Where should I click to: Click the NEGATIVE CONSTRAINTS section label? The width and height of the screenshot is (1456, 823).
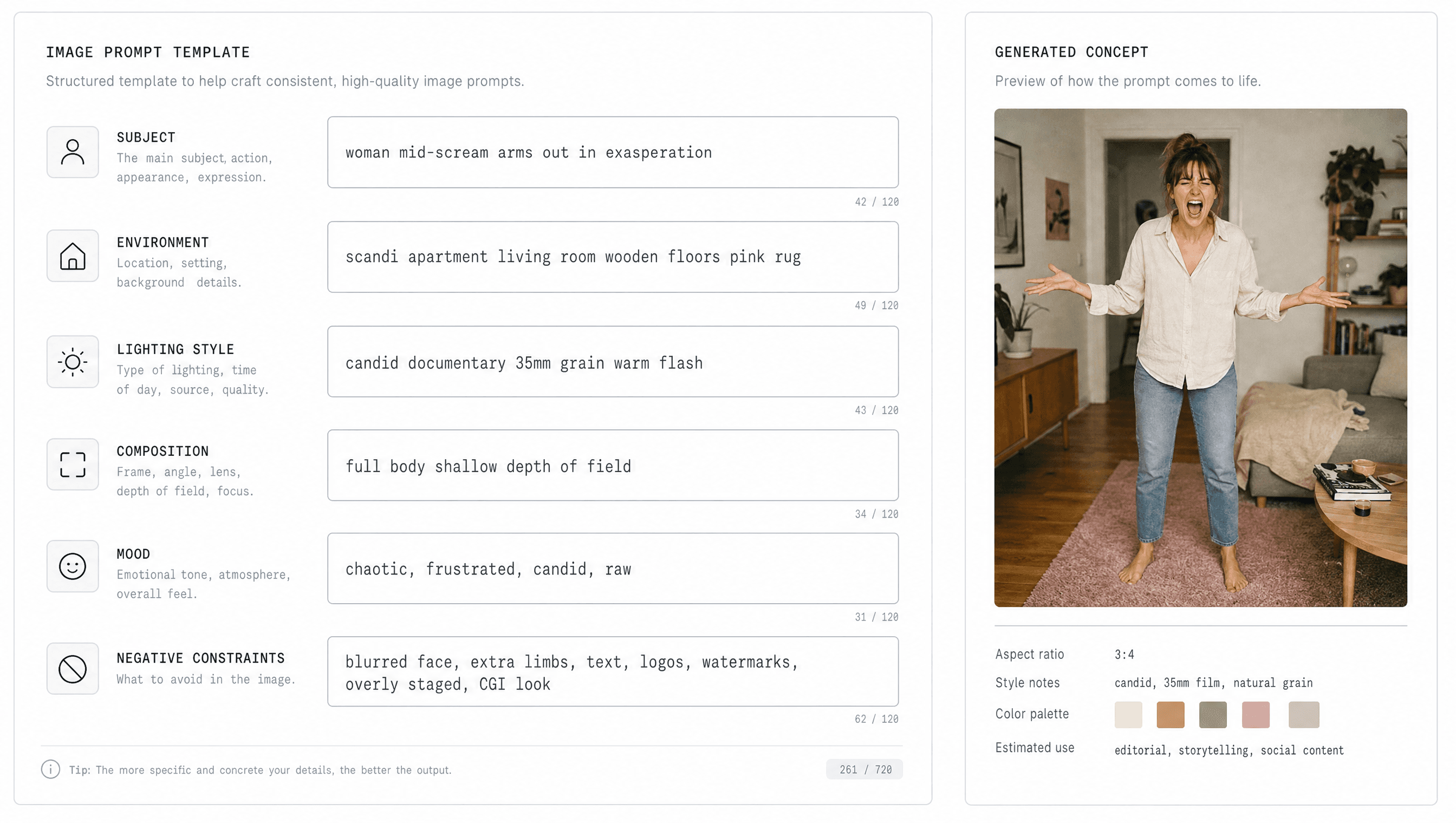coord(201,658)
